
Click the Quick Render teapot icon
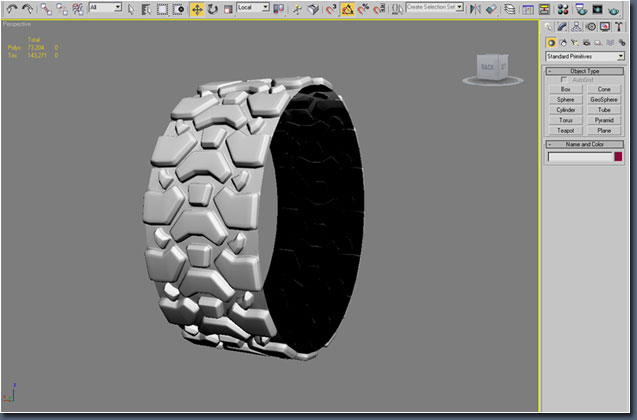tap(613, 9)
